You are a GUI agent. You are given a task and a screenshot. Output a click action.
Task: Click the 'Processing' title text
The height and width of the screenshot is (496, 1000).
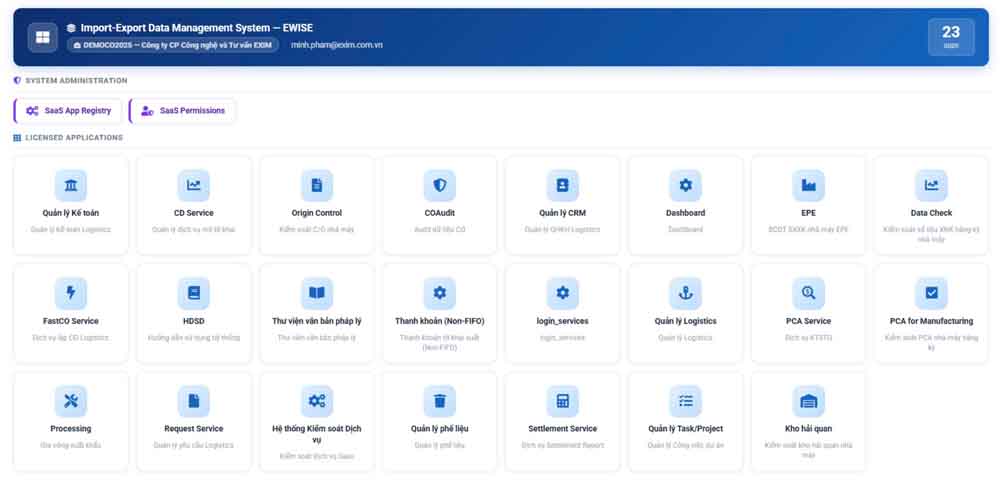click(x=71, y=429)
